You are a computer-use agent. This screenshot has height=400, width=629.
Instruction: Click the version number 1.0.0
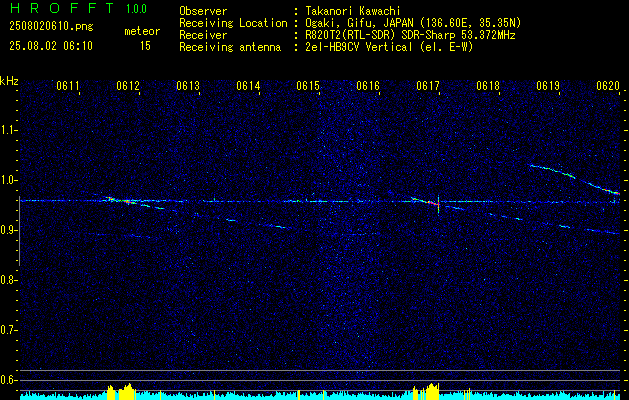(x=136, y=9)
